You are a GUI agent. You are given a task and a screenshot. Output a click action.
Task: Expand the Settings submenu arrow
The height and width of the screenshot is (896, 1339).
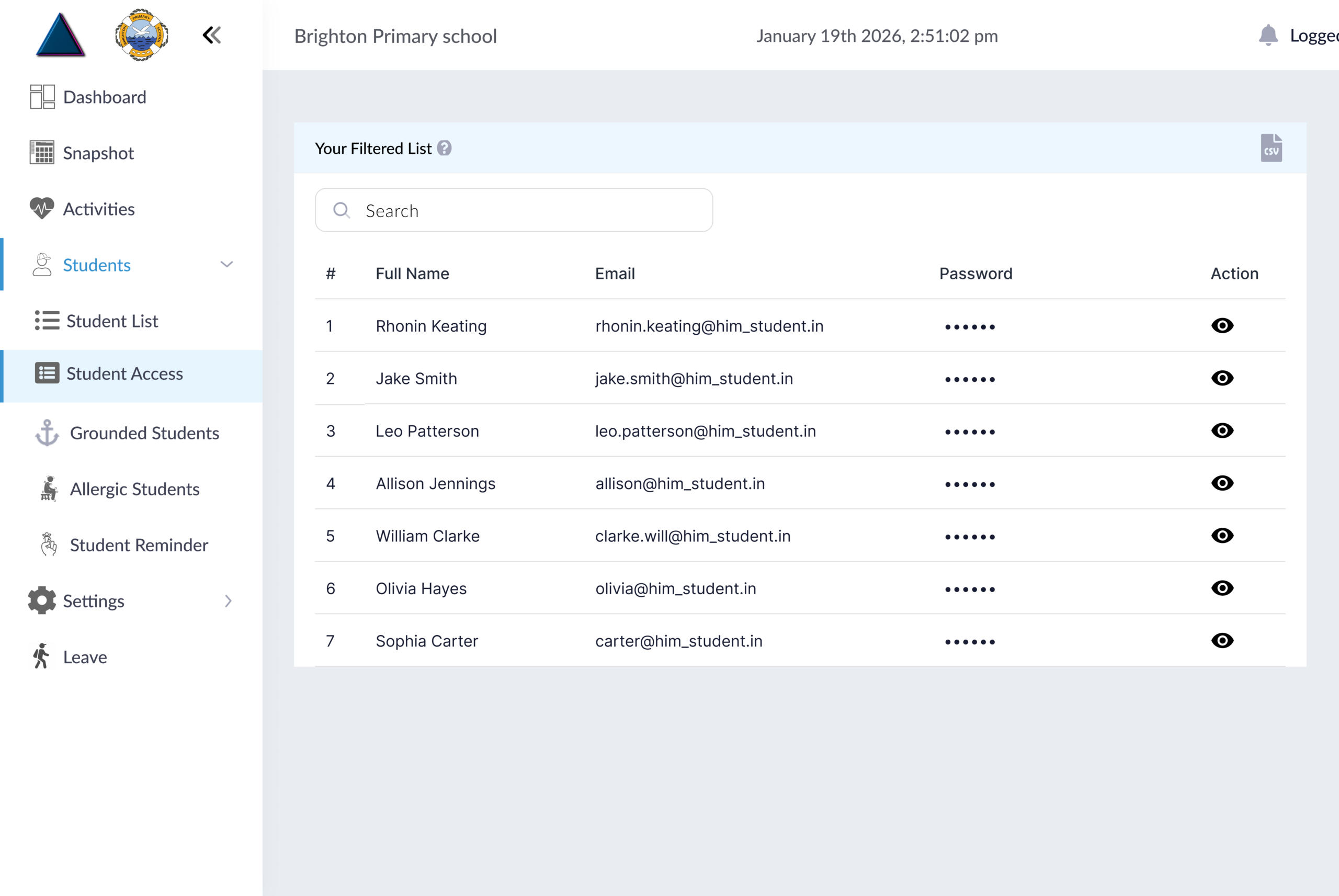(228, 601)
